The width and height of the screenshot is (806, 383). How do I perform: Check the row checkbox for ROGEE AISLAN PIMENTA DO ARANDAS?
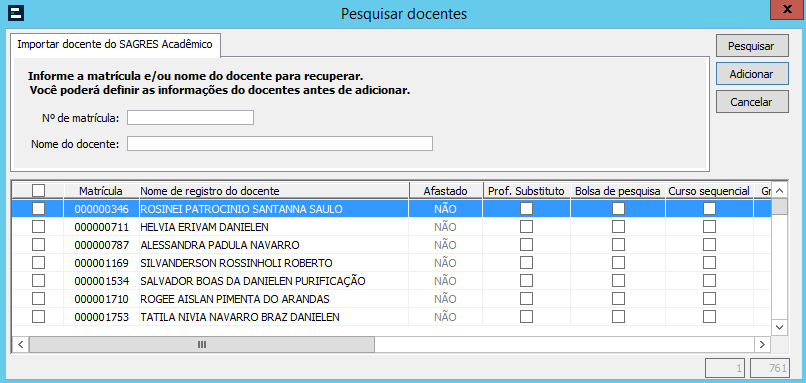tap(39, 299)
